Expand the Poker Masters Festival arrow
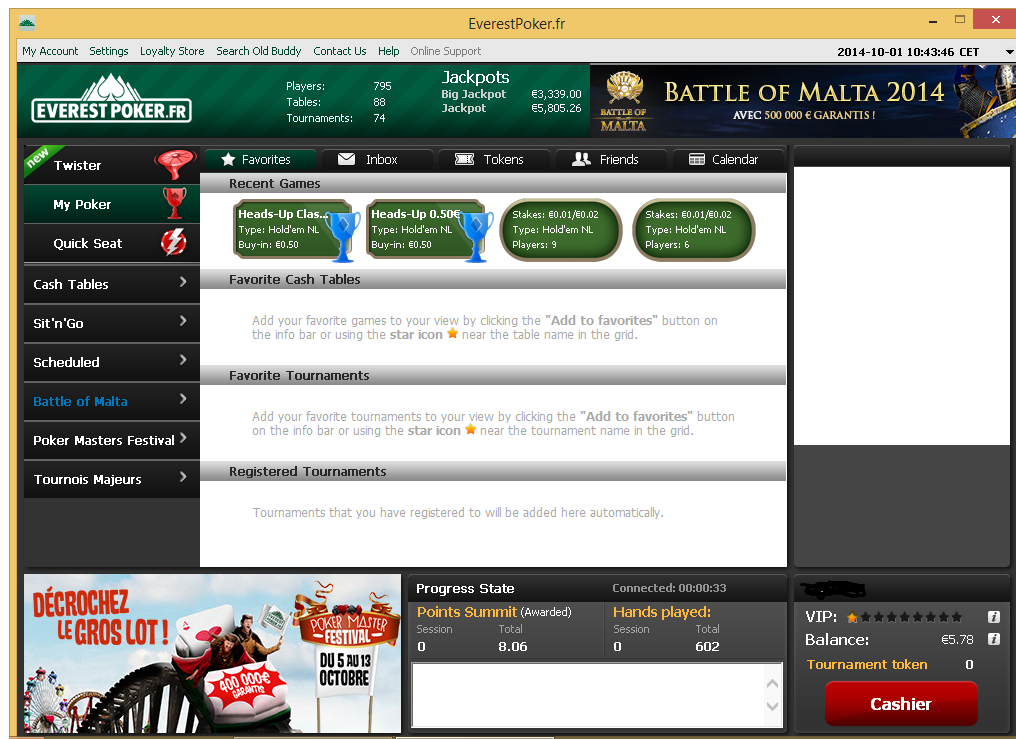Viewport: 1016px width, 739px height. click(x=183, y=438)
